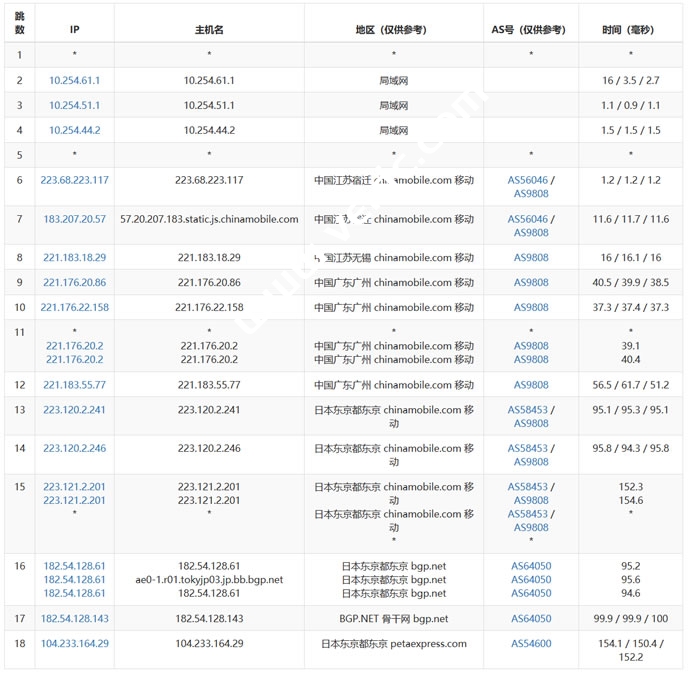Click the 104.233.164.29 IP link in hop 18
This screenshot has width=689, height=675.
pos(74,644)
